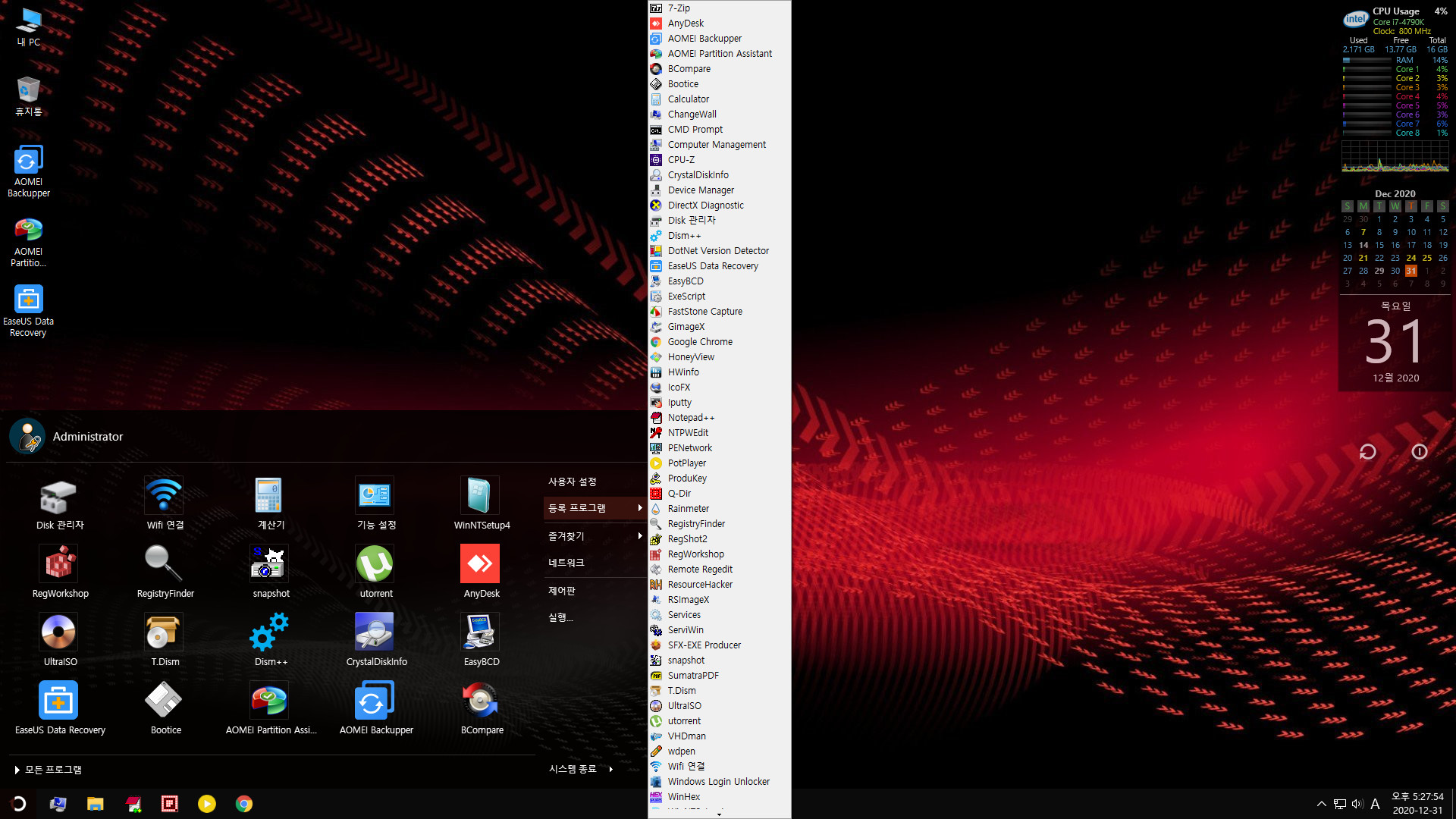This screenshot has height=819, width=1456.
Task: Click date 24 in Dec 2020 calendar
Action: pos(1410,258)
